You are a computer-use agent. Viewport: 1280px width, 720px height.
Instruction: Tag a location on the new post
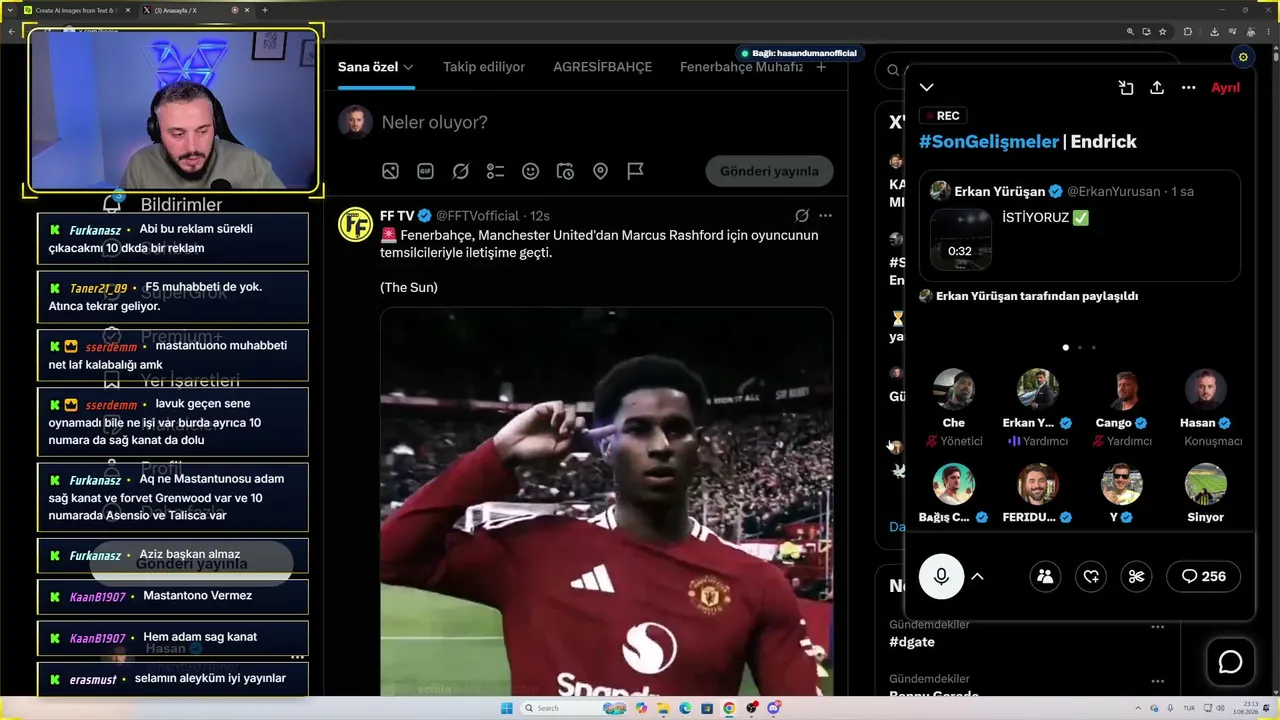pyautogui.click(x=600, y=171)
